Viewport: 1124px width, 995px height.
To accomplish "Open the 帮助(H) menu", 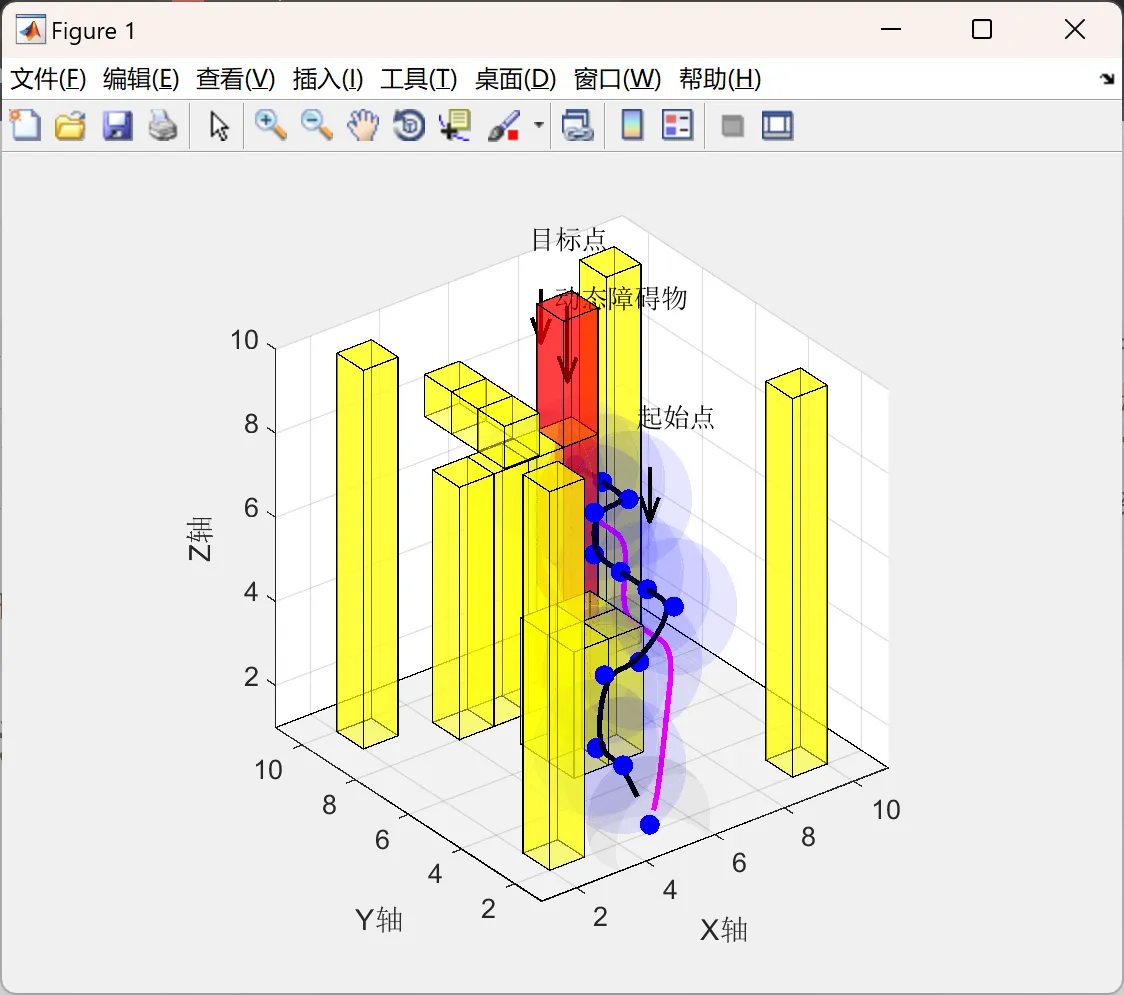I will (720, 79).
